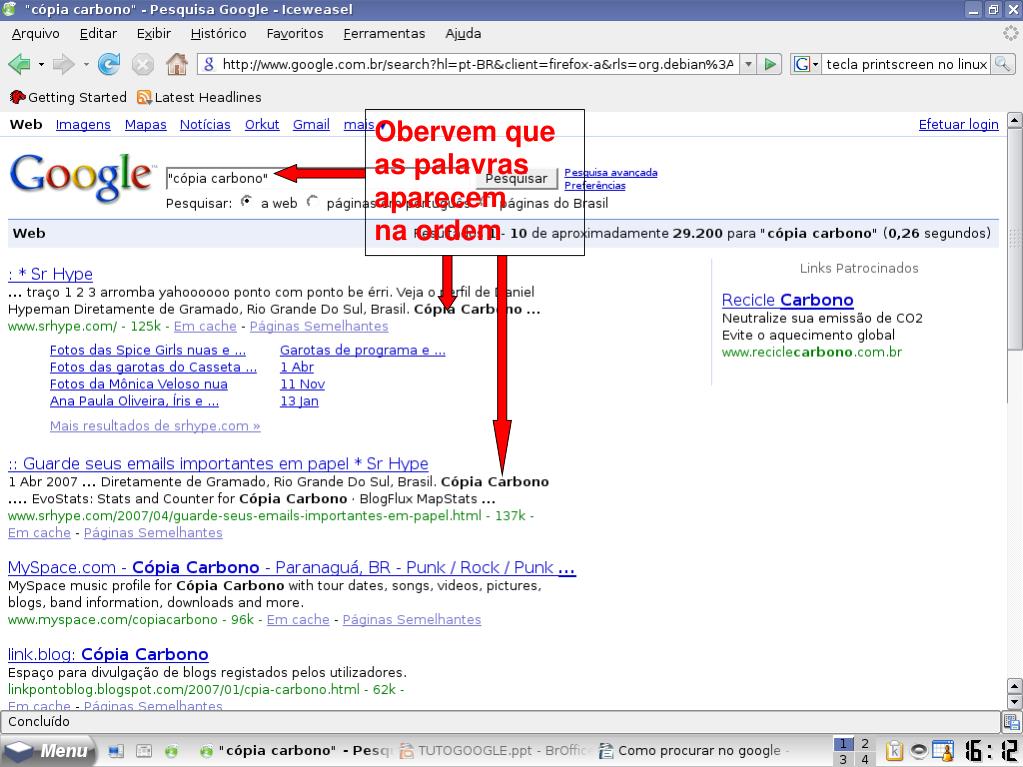Open the 'link.blog: Cópia Carbono' result
Screen dimensions: 1023x767
(x=108, y=654)
